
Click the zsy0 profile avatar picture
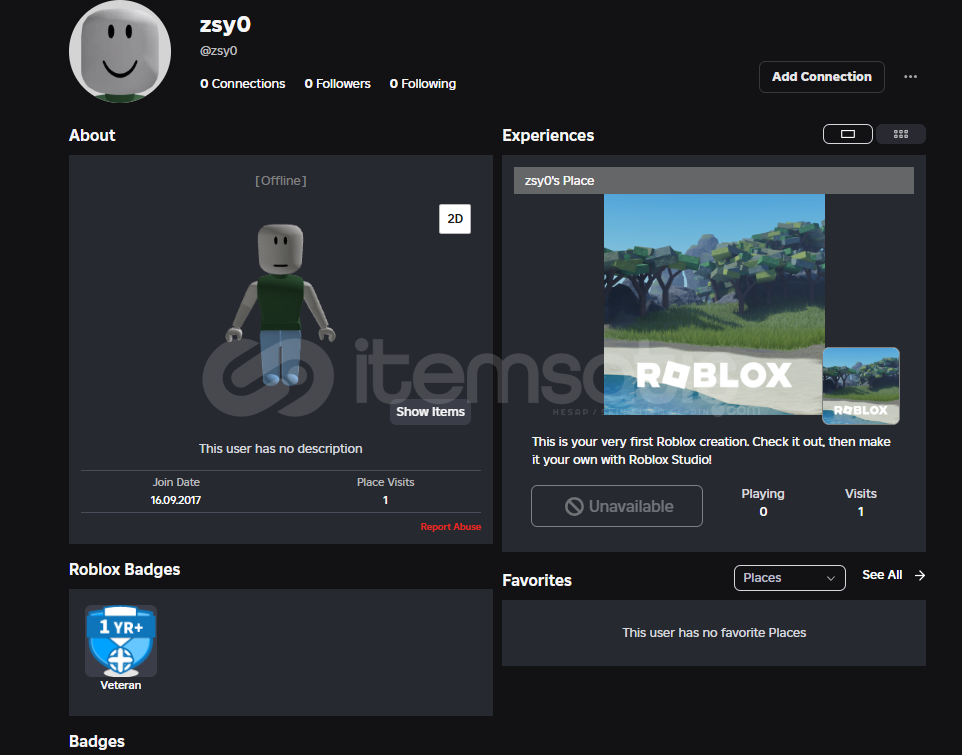[x=119, y=52]
